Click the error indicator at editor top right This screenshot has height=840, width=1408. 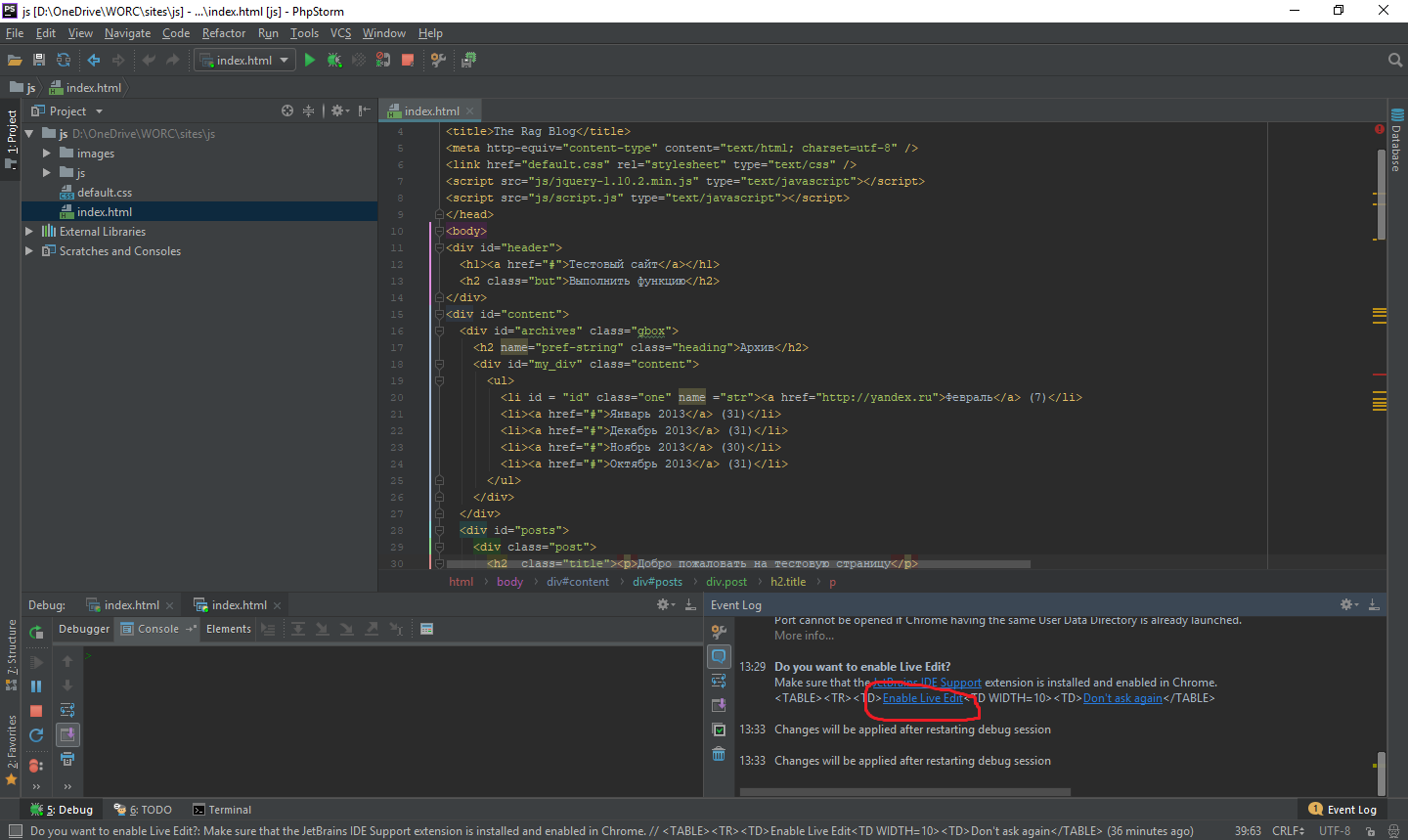click(1380, 129)
